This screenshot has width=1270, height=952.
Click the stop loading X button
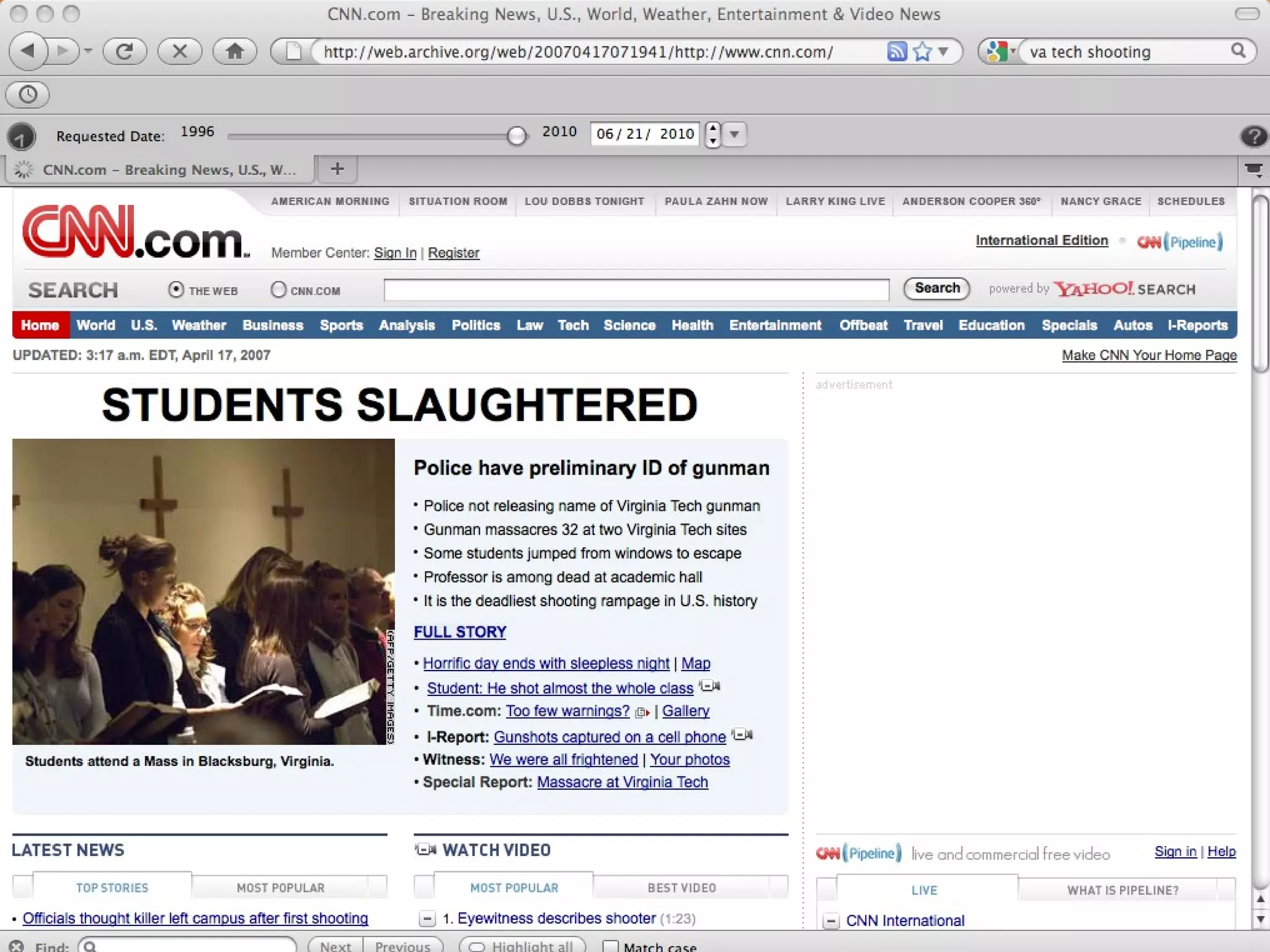coord(179,51)
